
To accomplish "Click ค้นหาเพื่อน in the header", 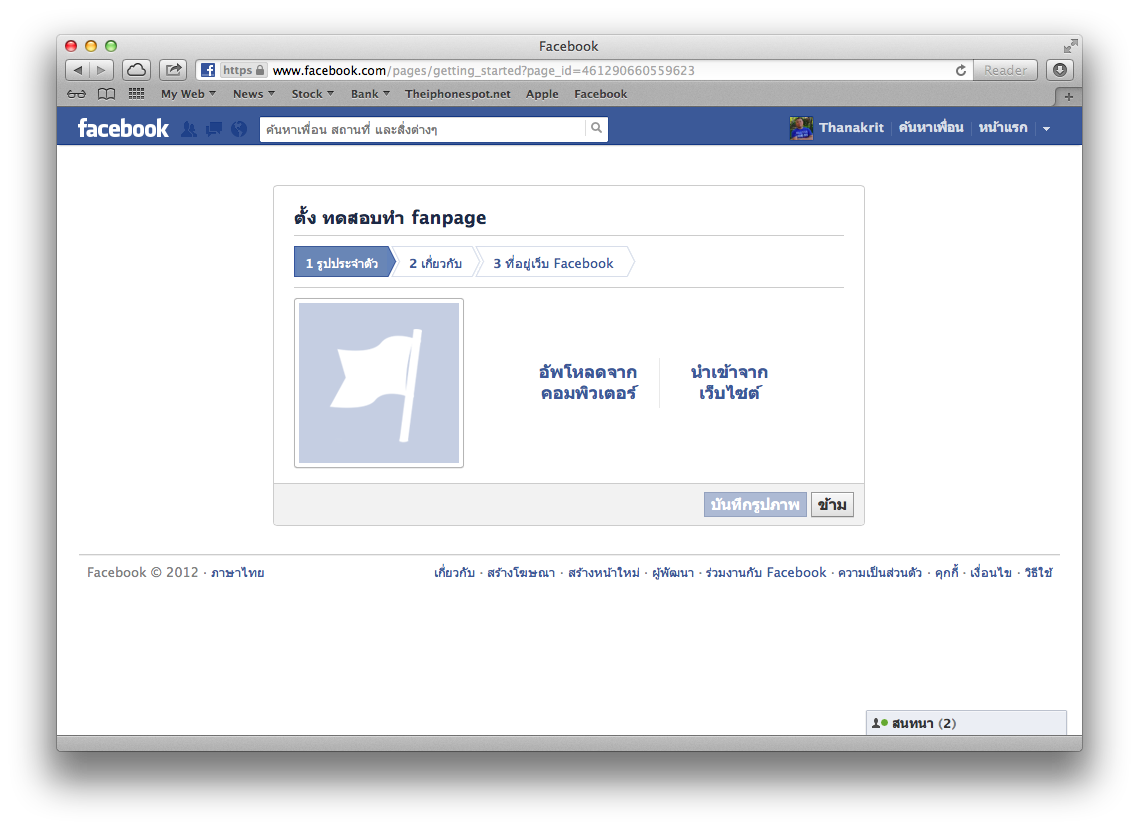I will pos(931,128).
